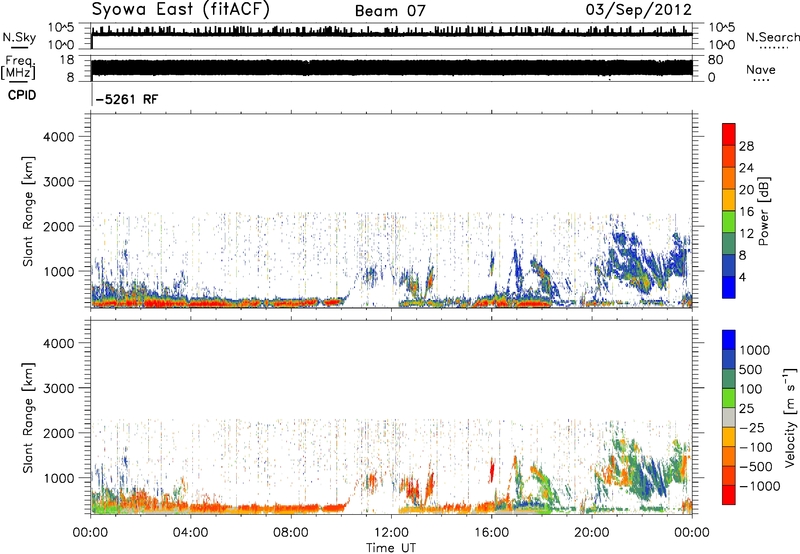Click the '-5261 RF' CPID value
This screenshot has width=800, height=554.
(x=127, y=99)
